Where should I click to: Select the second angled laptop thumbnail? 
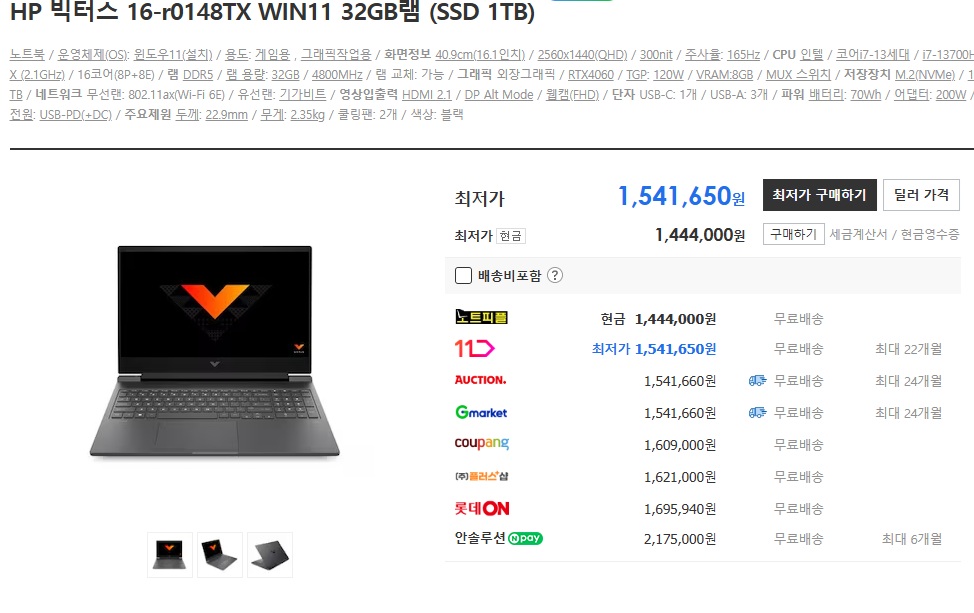click(x=220, y=555)
